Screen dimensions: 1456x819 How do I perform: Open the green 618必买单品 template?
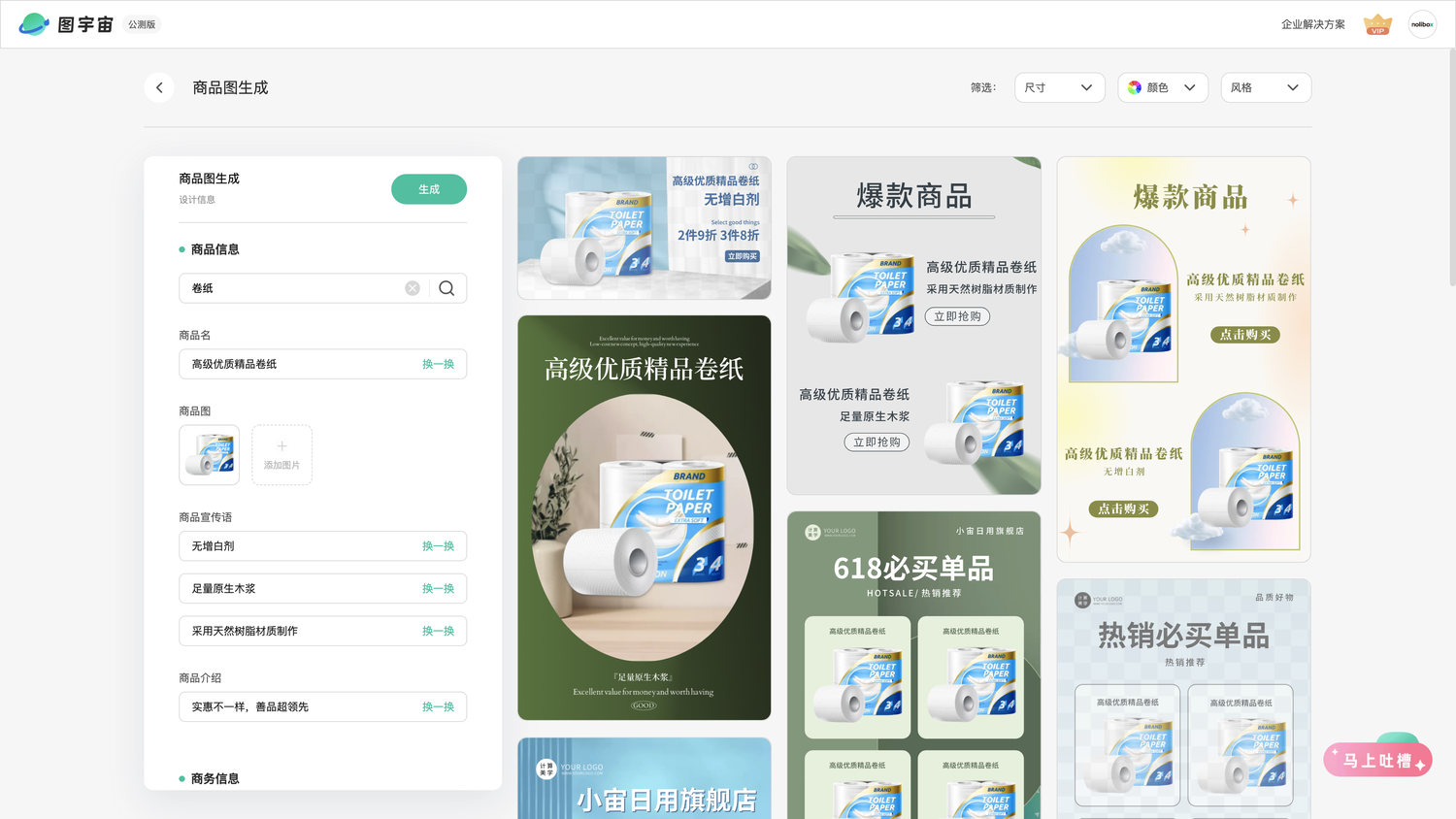click(x=914, y=665)
